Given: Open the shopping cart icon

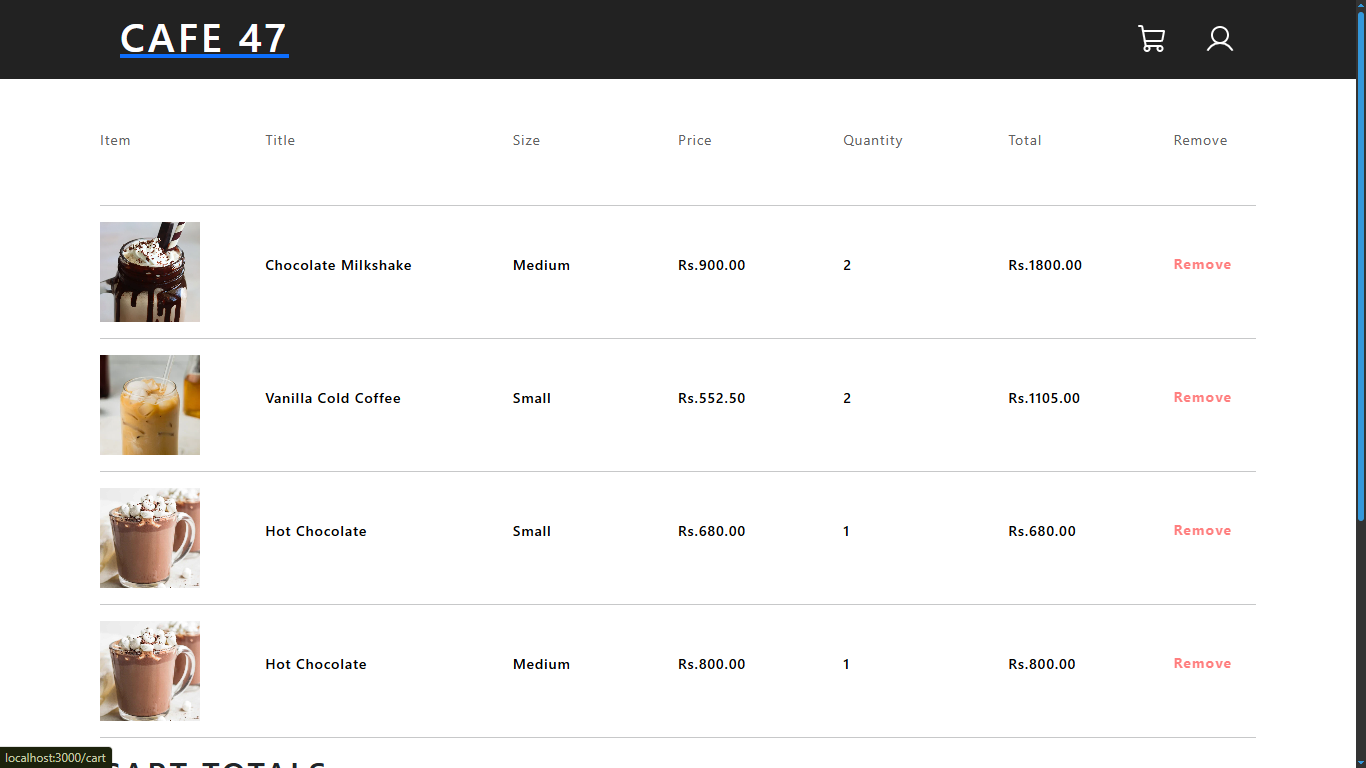Looking at the screenshot, I should (1151, 39).
